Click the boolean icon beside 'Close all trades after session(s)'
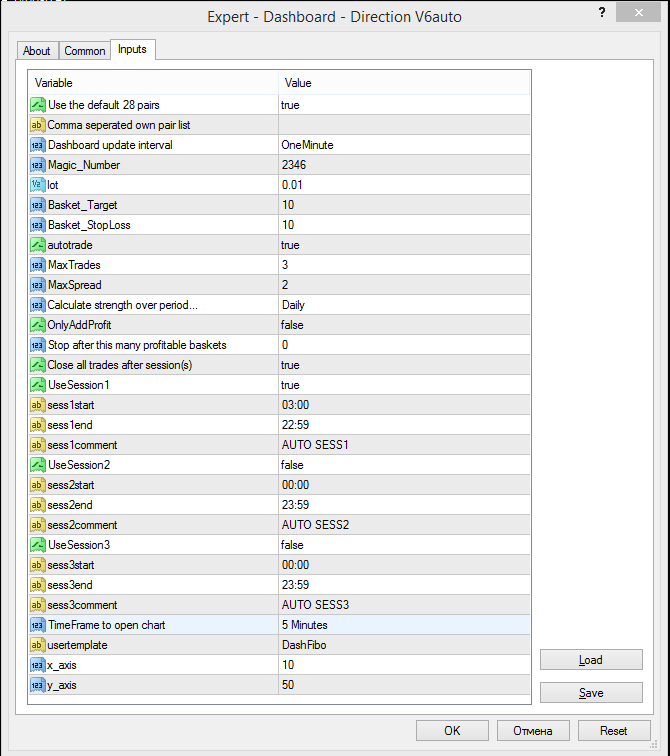The image size is (670, 756). (37, 365)
